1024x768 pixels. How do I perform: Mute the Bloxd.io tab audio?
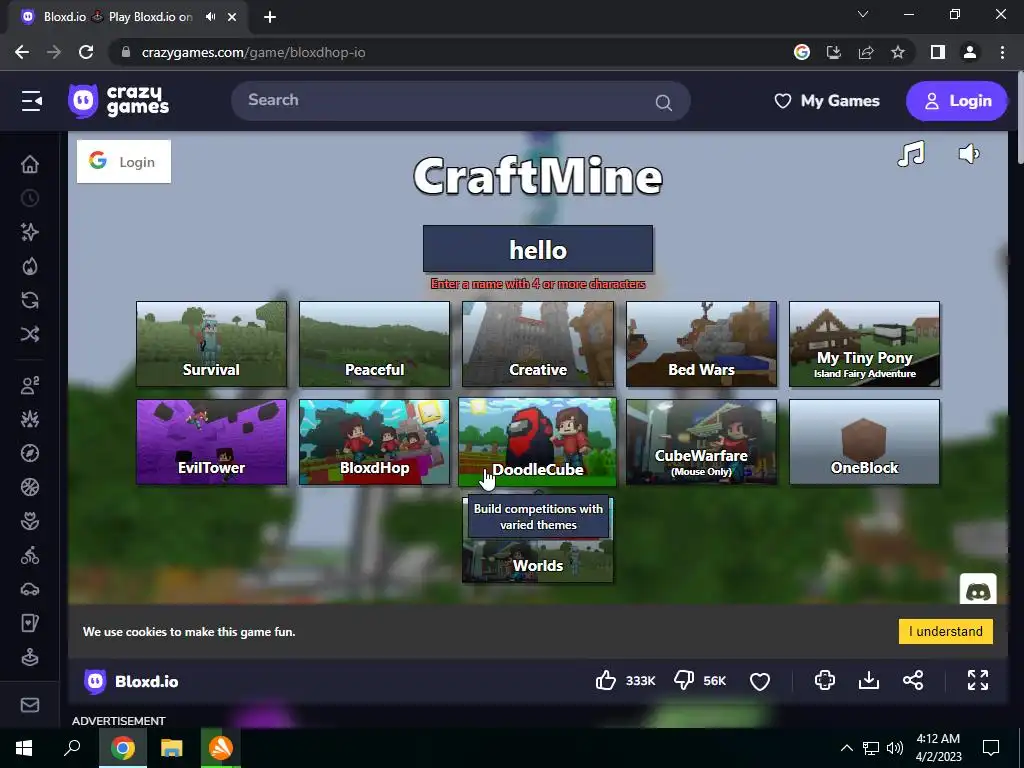point(210,17)
